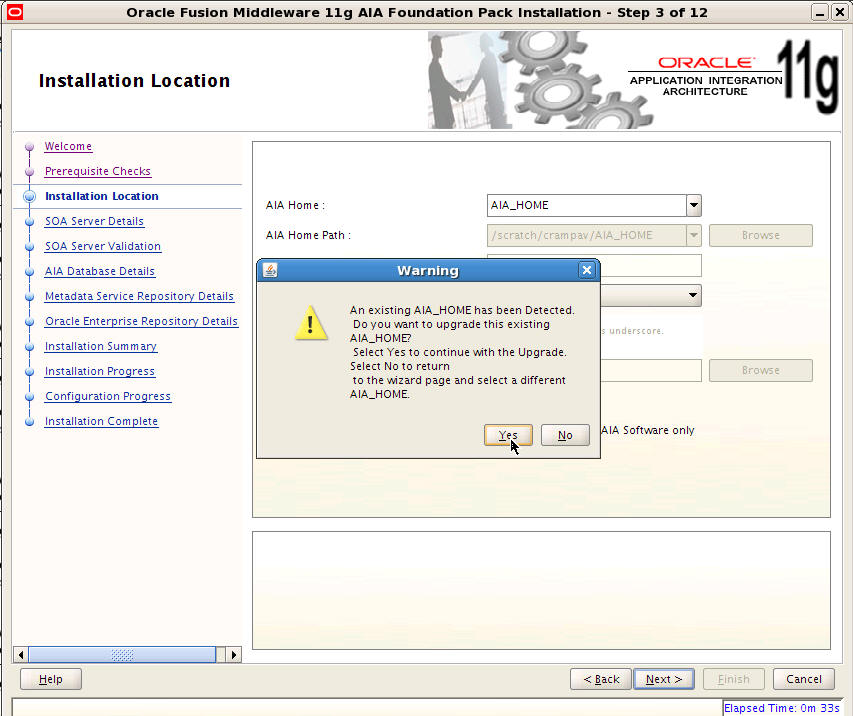
Task: Click Yes in the Warning dialog
Action: click(508, 435)
